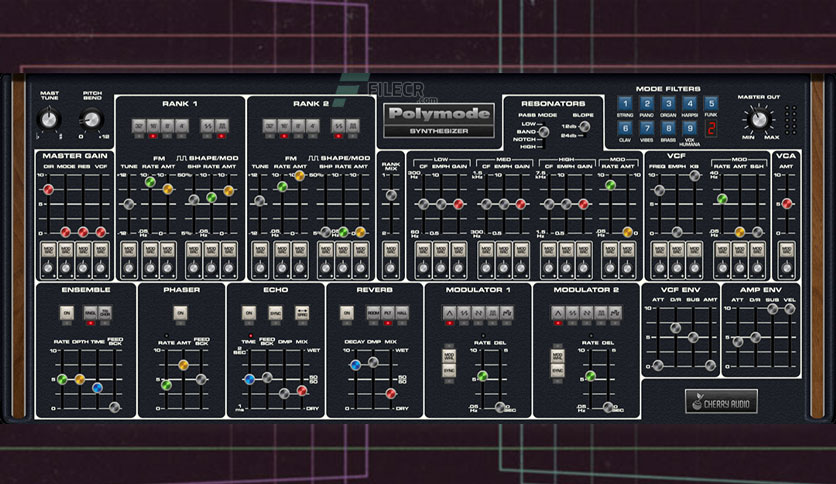Viewport: 836px width, 484px height.
Task: Select Ensemble SNGL mode button
Action: (91, 313)
